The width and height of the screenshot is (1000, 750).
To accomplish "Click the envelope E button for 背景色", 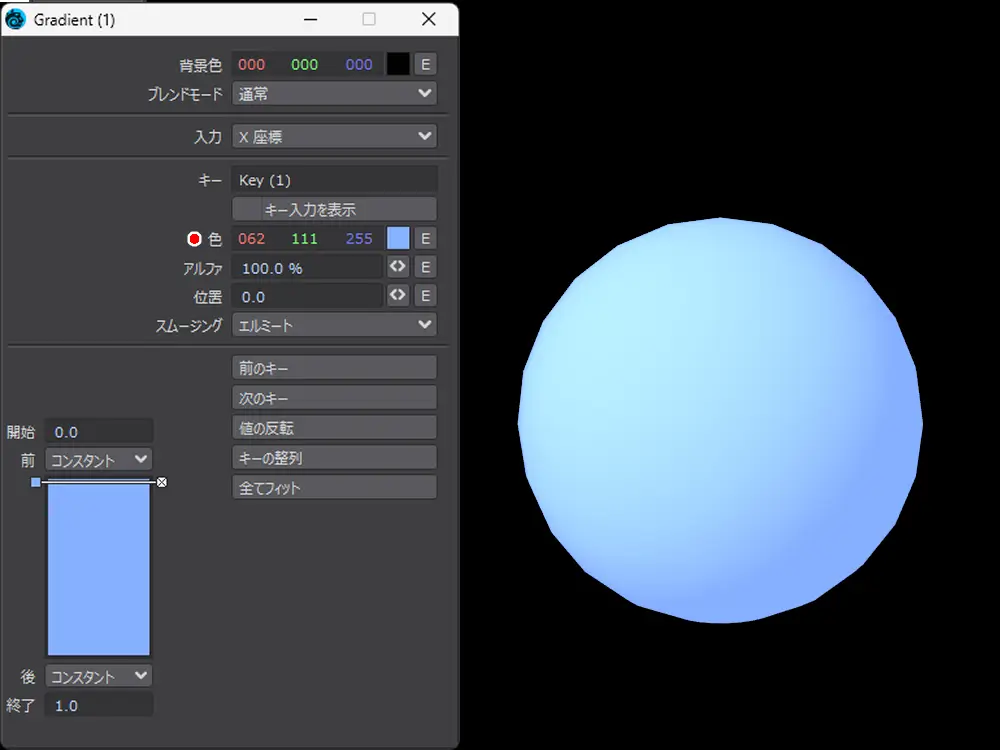I will pyautogui.click(x=425, y=64).
